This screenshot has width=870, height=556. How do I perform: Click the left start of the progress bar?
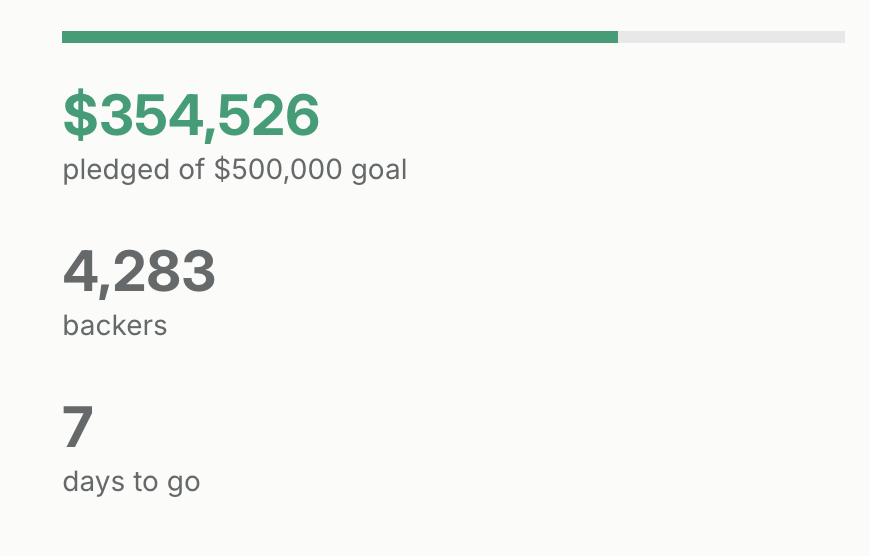pos(65,37)
